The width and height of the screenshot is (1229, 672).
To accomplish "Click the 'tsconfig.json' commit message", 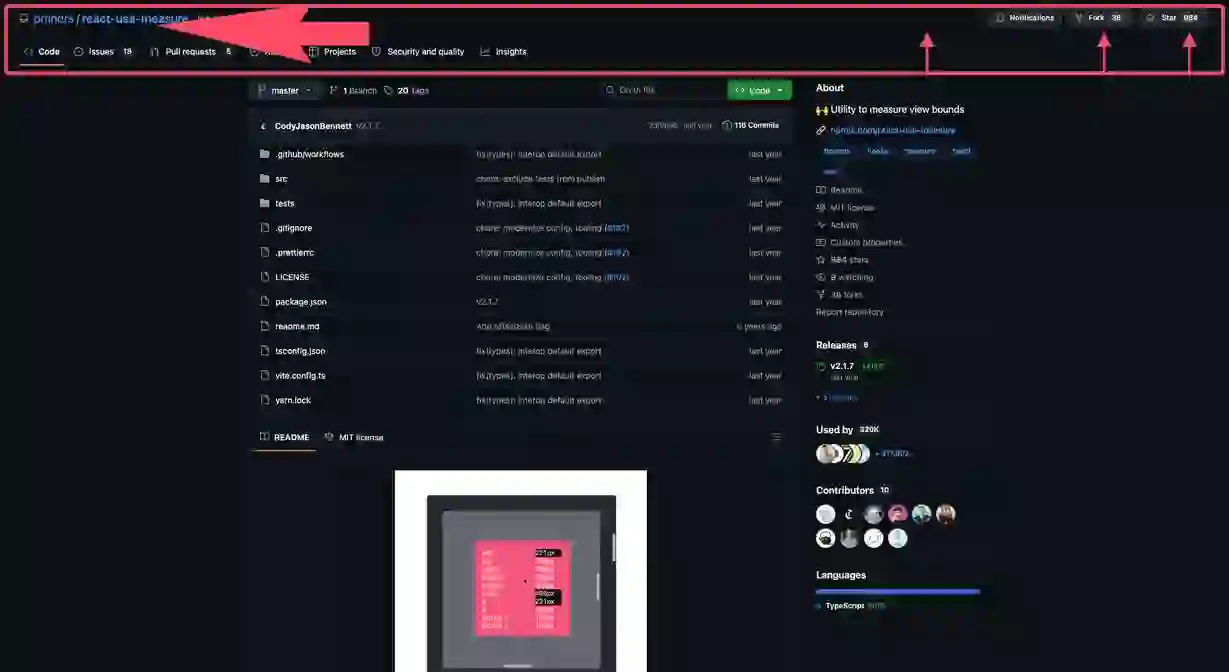I will (x=539, y=351).
